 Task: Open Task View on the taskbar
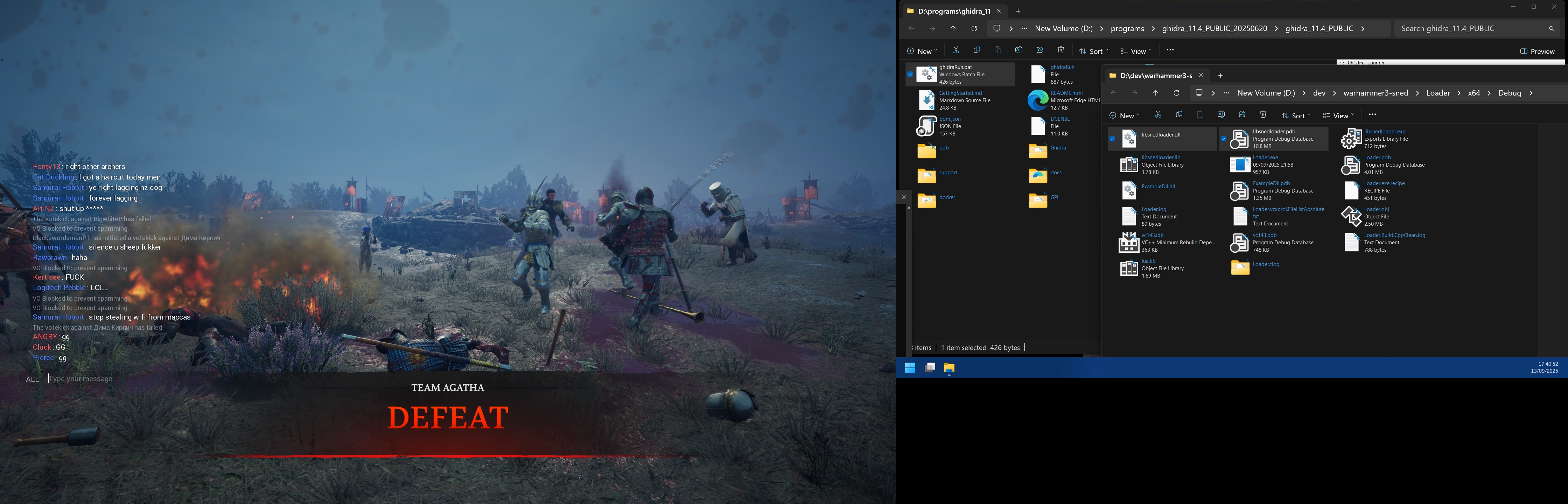coord(930,367)
